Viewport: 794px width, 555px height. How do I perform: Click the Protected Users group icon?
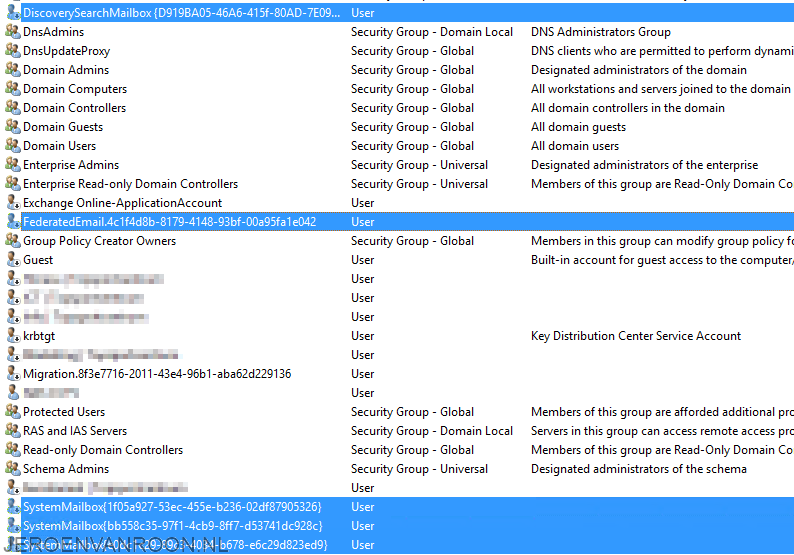(x=13, y=411)
